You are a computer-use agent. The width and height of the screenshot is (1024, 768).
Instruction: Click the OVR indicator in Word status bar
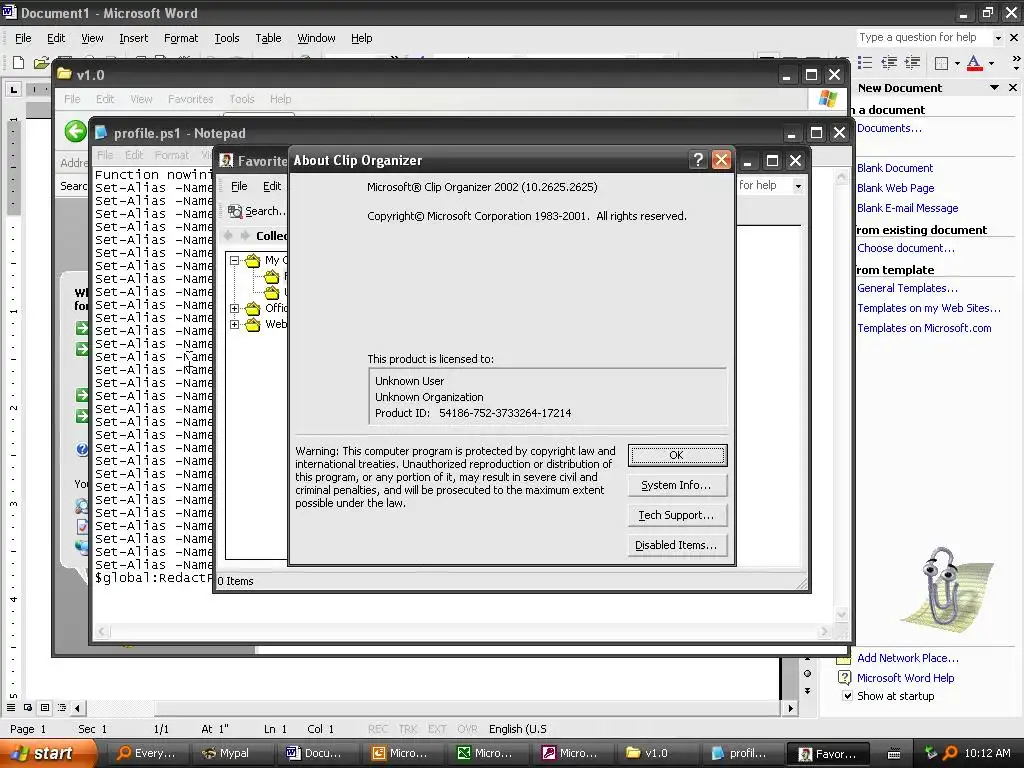click(467, 729)
